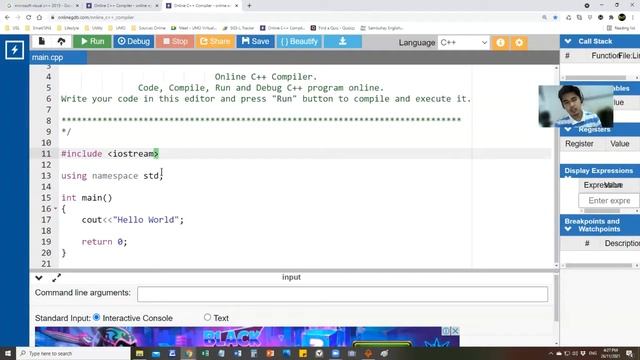Go back in browser

7,18
